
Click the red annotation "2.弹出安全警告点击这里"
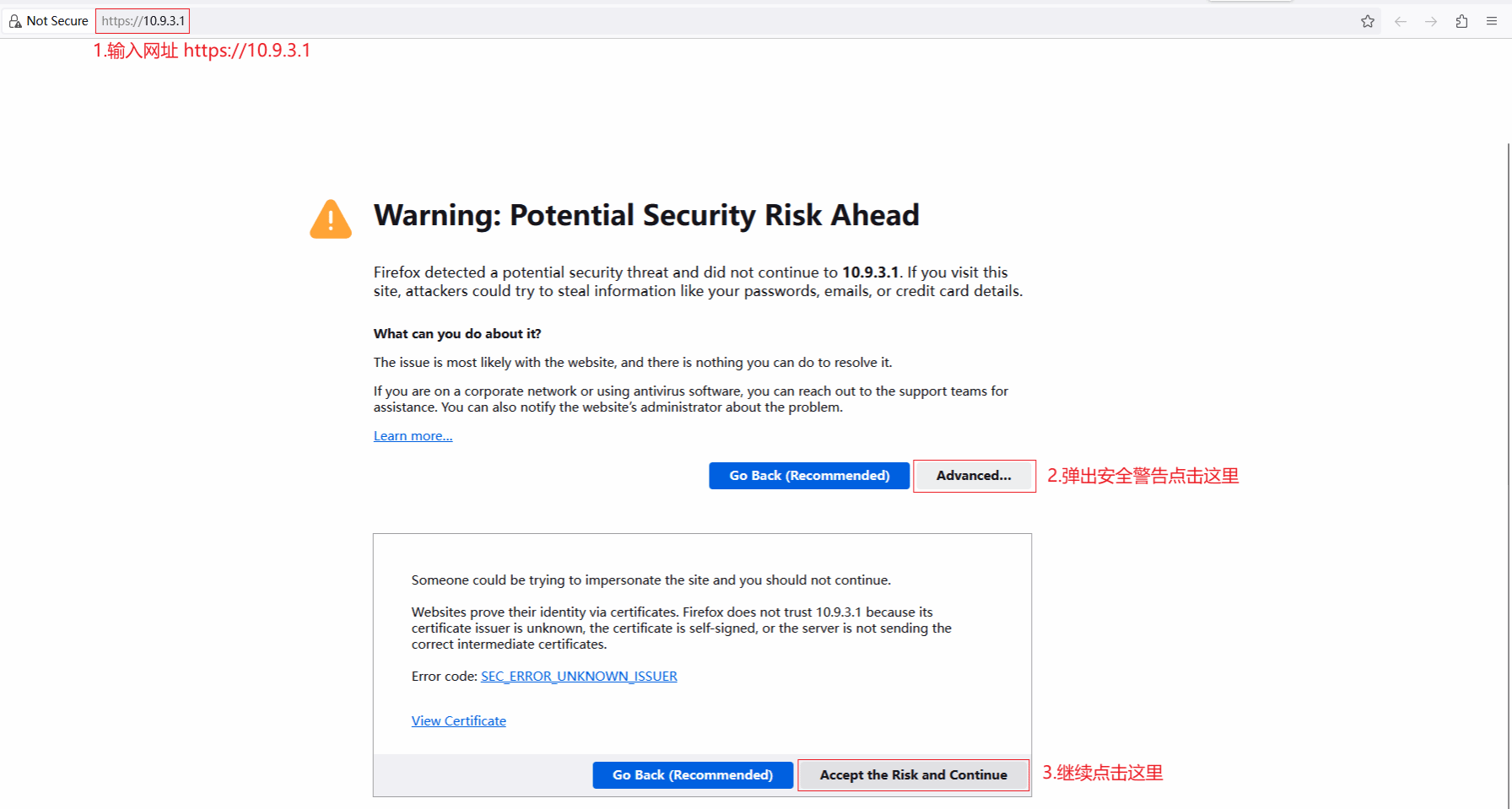click(1142, 476)
